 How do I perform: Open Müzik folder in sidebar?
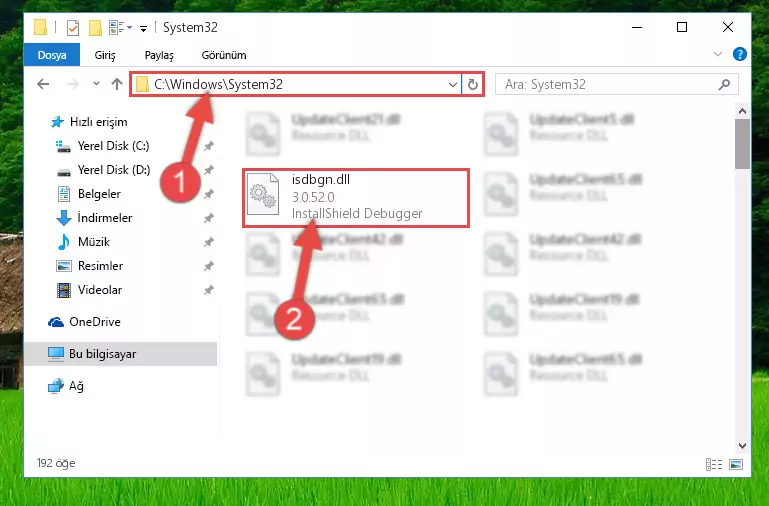(x=83, y=242)
